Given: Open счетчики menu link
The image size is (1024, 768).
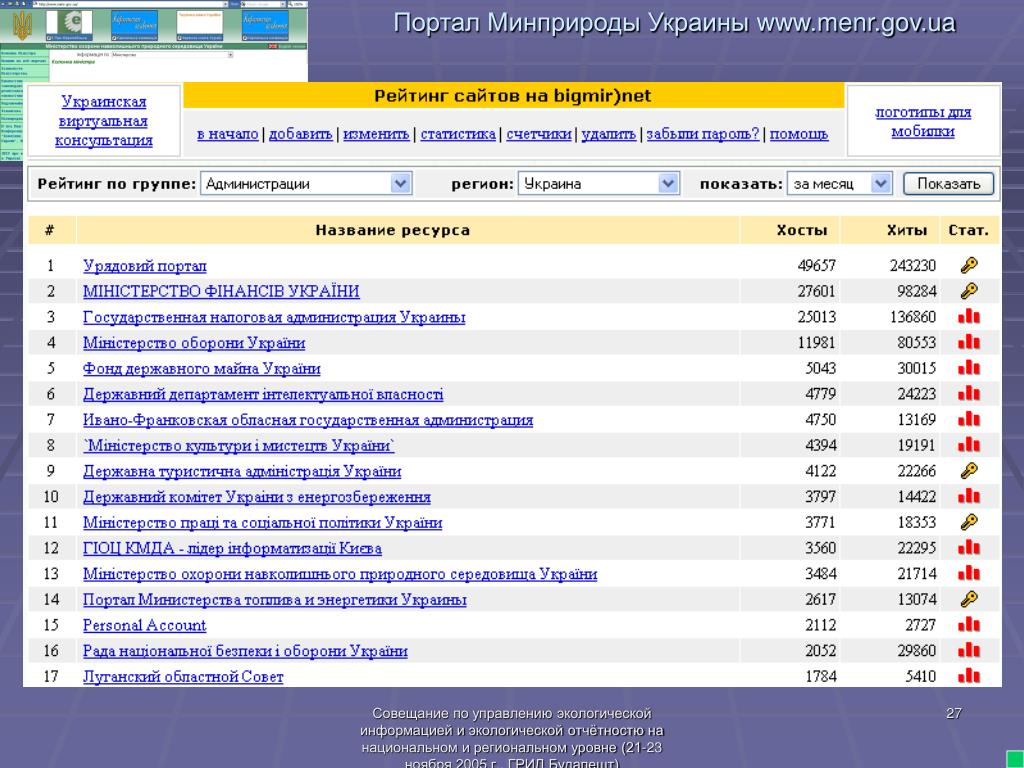Looking at the screenshot, I should (539, 134).
